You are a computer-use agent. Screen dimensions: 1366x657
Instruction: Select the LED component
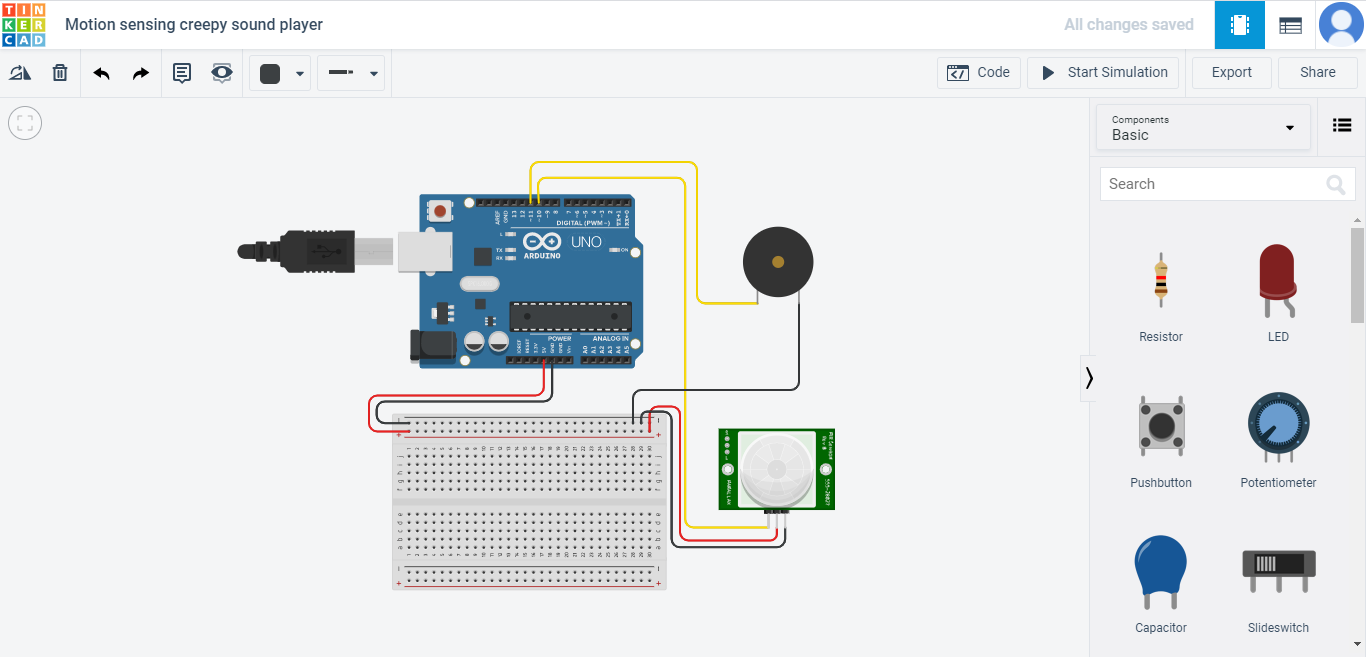tap(1278, 292)
